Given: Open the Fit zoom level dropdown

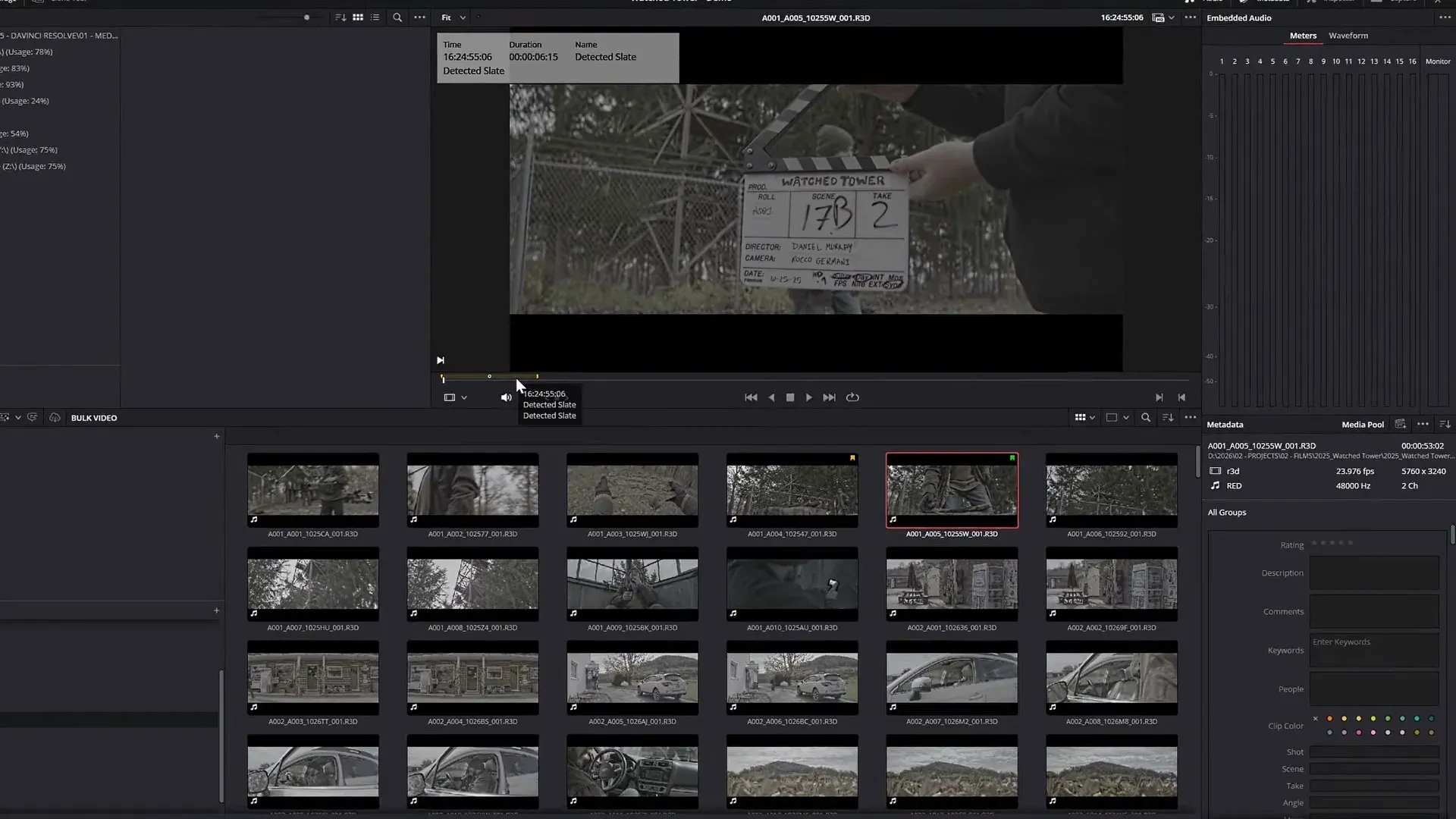Looking at the screenshot, I should [453, 17].
